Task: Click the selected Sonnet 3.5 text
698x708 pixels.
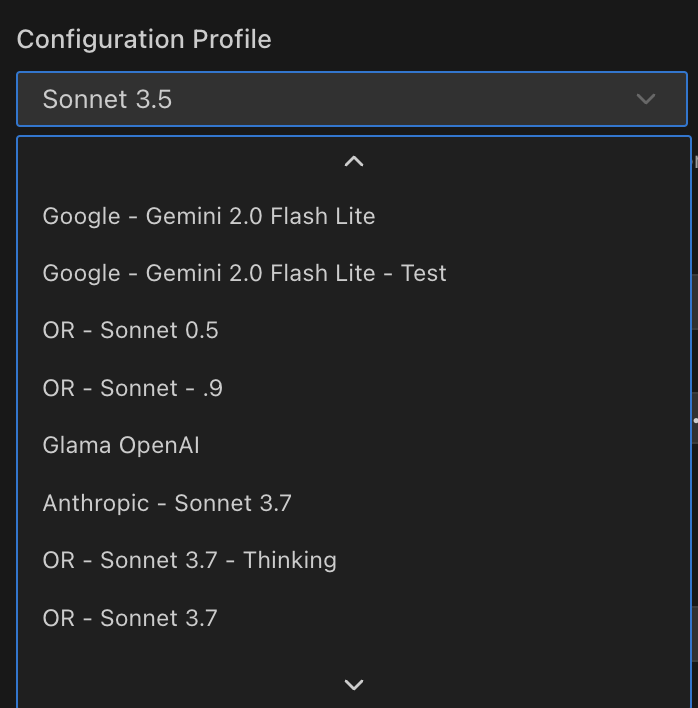Action: pyautogui.click(x=107, y=99)
